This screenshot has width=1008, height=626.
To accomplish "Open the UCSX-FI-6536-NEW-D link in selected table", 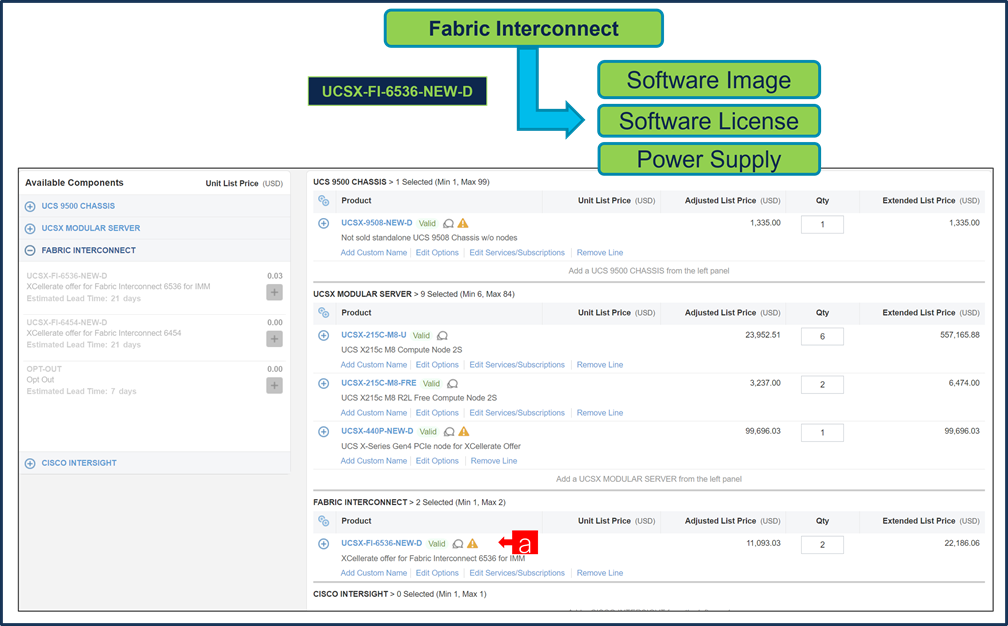I will tap(381, 543).
